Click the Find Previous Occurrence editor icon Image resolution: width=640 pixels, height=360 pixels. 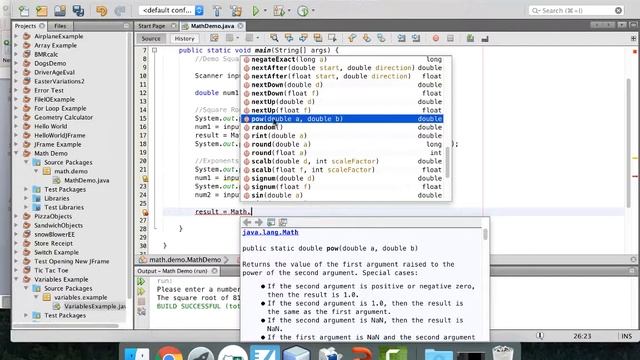tap(289, 38)
